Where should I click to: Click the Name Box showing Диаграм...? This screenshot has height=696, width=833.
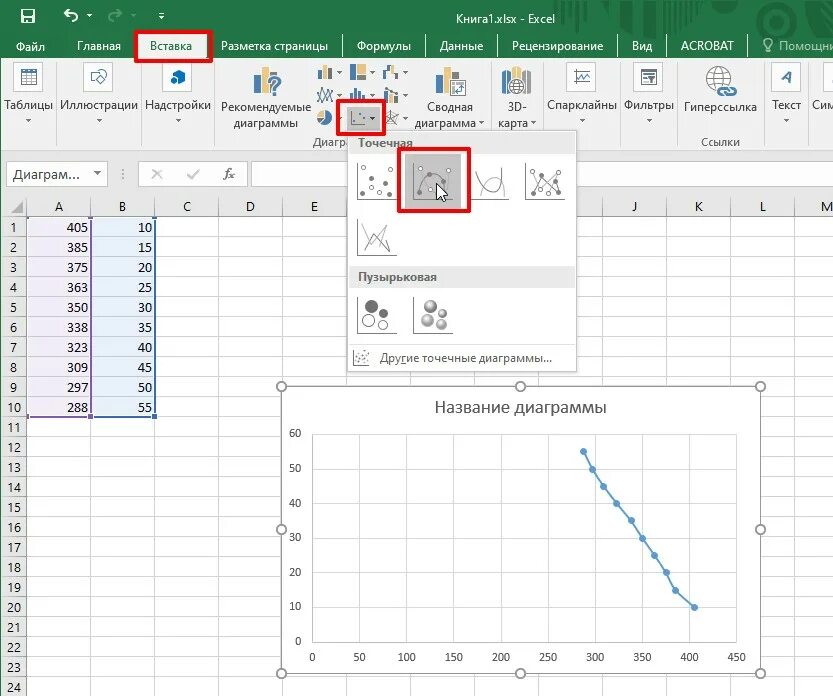(47, 174)
